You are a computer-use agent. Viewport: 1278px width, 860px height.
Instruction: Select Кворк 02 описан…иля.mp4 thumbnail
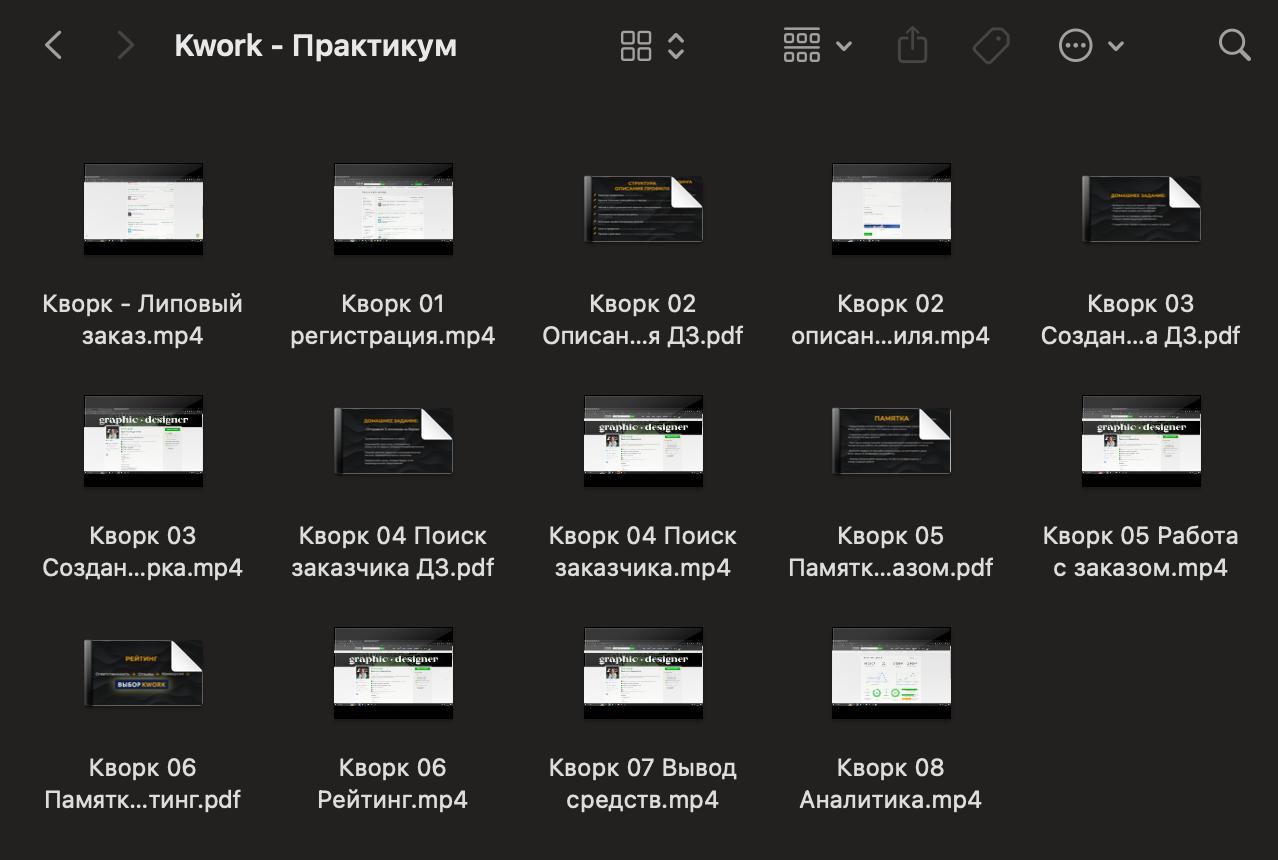click(891, 209)
